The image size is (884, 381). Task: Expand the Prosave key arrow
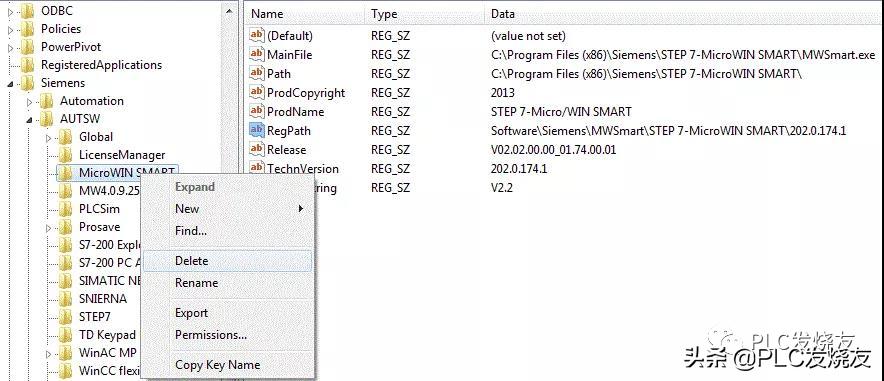pyautogui.click(x=49, y=228)
